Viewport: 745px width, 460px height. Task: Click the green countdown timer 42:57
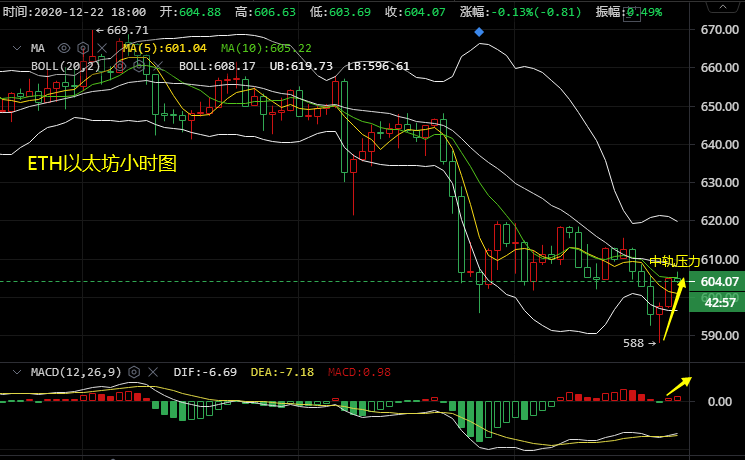[719, 301]
